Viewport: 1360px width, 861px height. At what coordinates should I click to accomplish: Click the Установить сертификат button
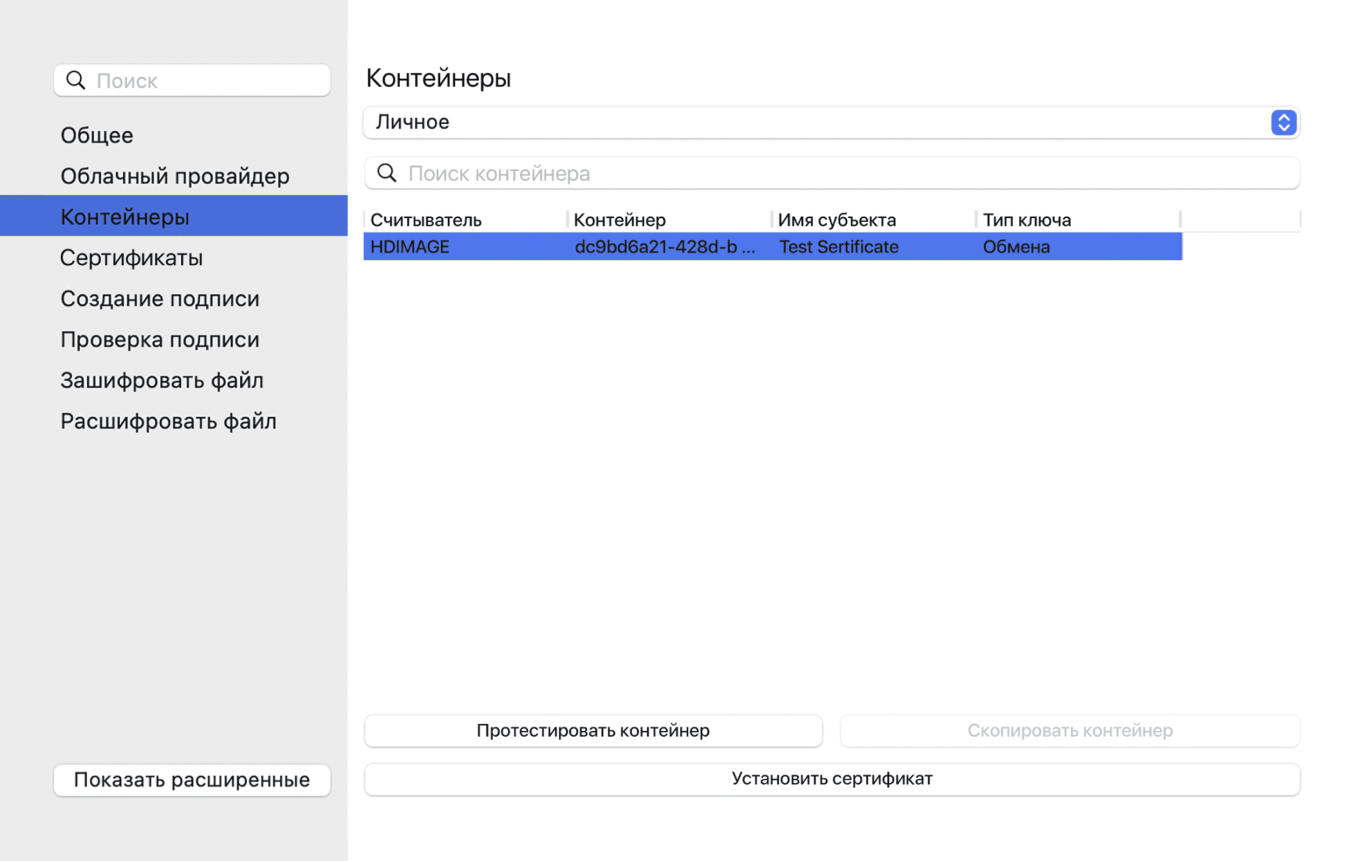pyautogui.click(x=831, y=779)
